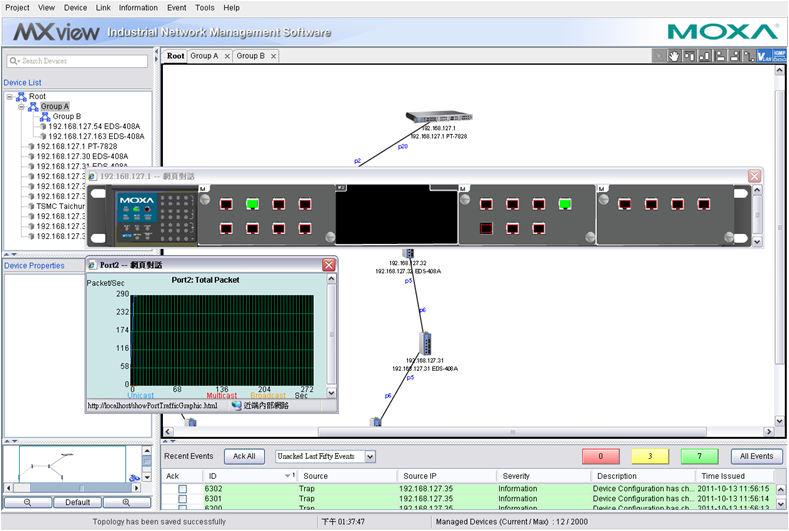Click the align top toolbar icon
The height and width of the screenshot is (531, 789).
689,56
